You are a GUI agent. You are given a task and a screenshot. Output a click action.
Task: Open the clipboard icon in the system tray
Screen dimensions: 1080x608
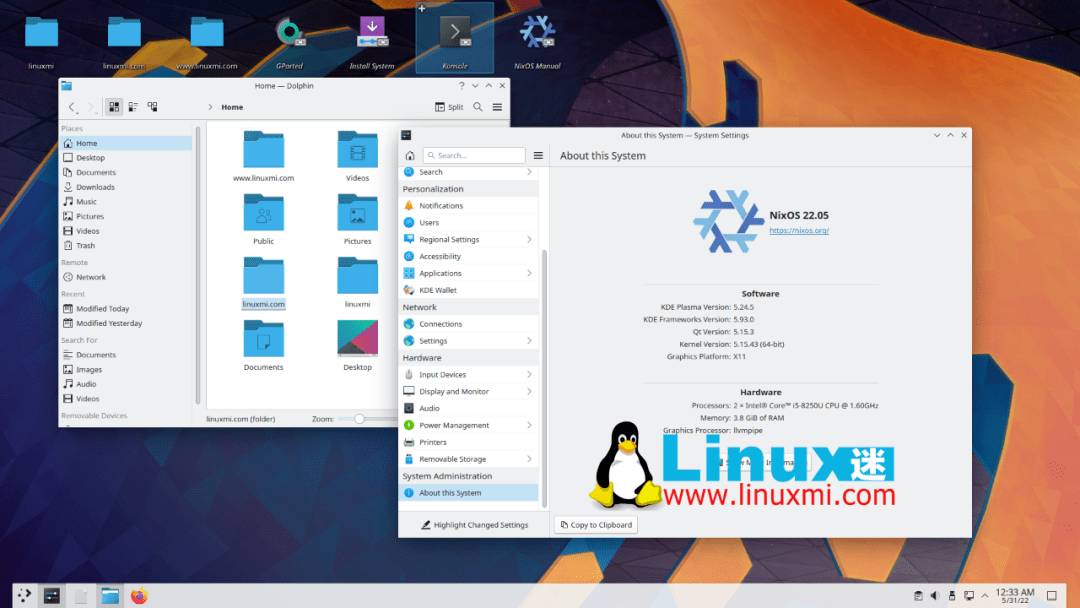click(919, 595)
